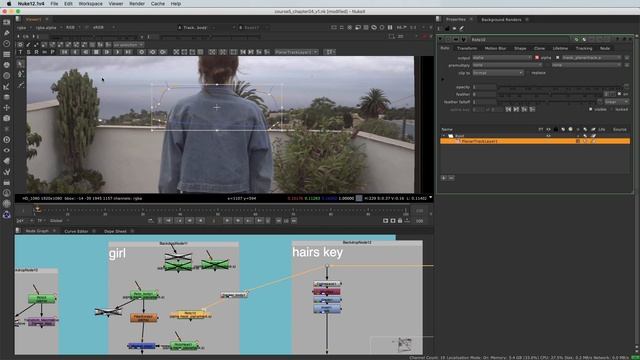Open the output channel dropdown

[x=502, y=58]
